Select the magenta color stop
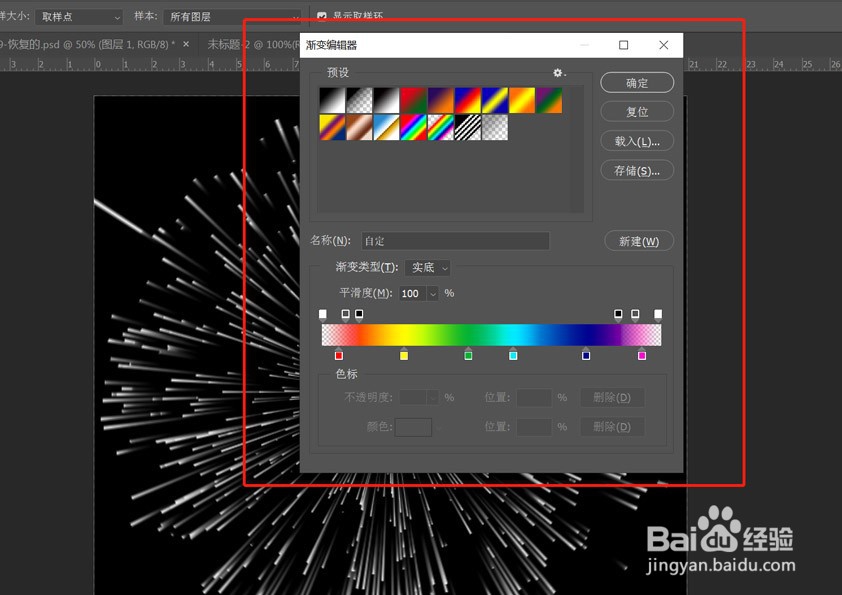The width and height of the screenshot is (842, 595). 642,354
